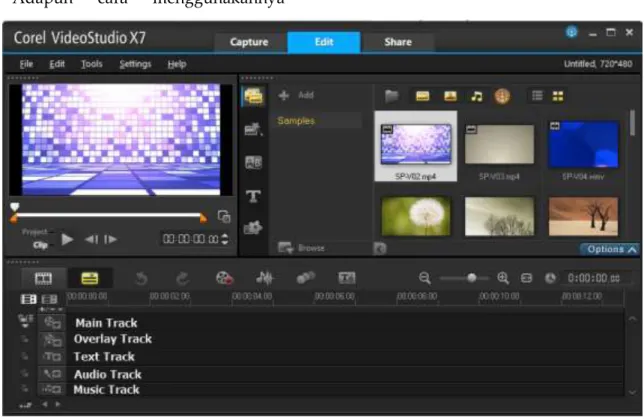This screenshot has width=644, height=420.
Task: Select the misty trees photo thumbnail
Action: 499,216
